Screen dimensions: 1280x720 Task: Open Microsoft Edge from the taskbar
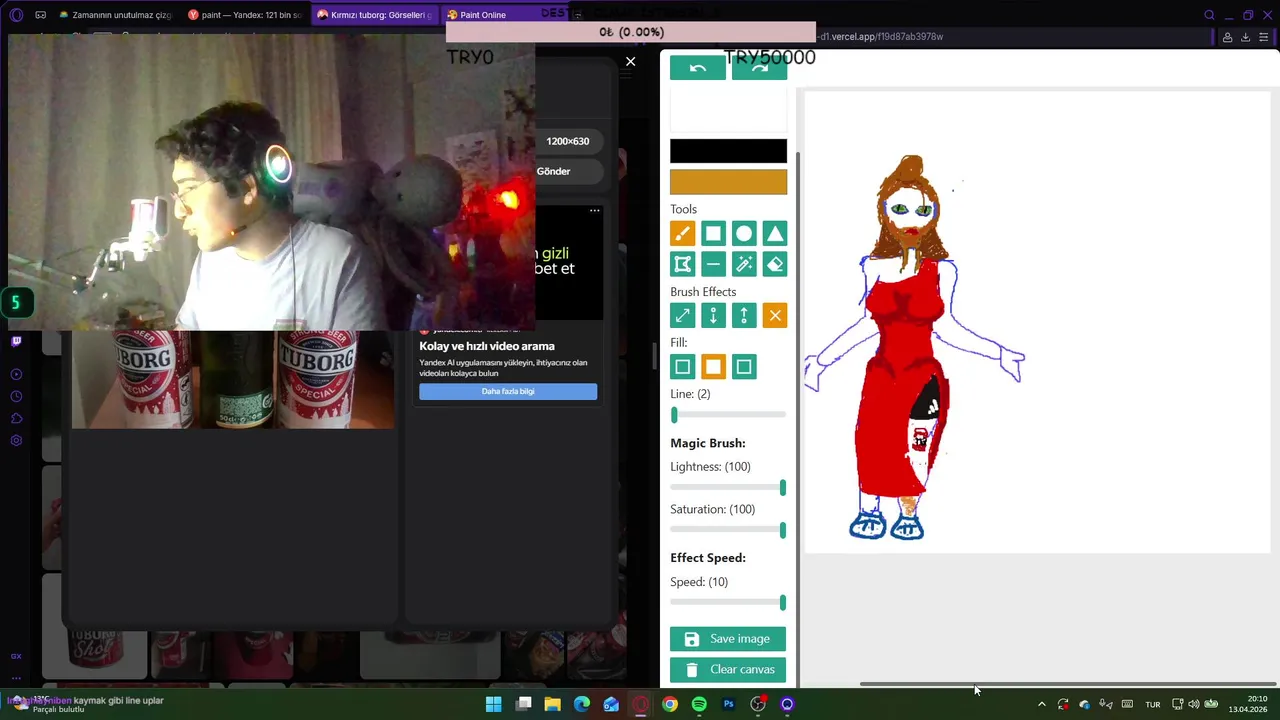(582, 704)
